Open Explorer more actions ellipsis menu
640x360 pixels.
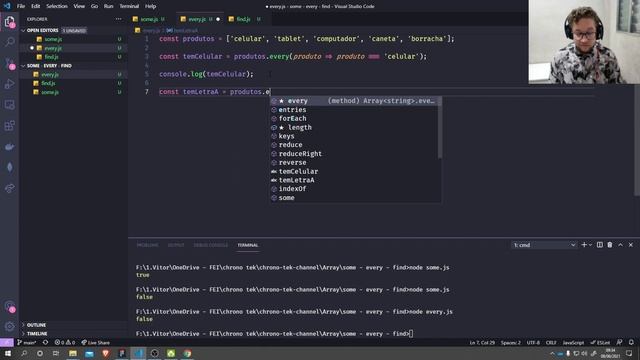118,19
